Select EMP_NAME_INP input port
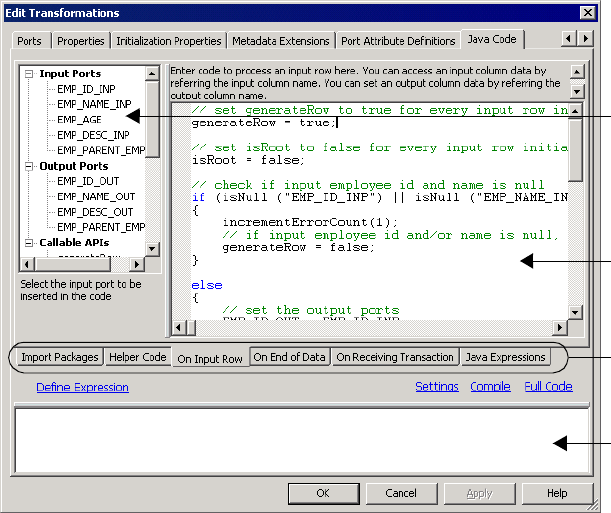 (x=94, y=104)
